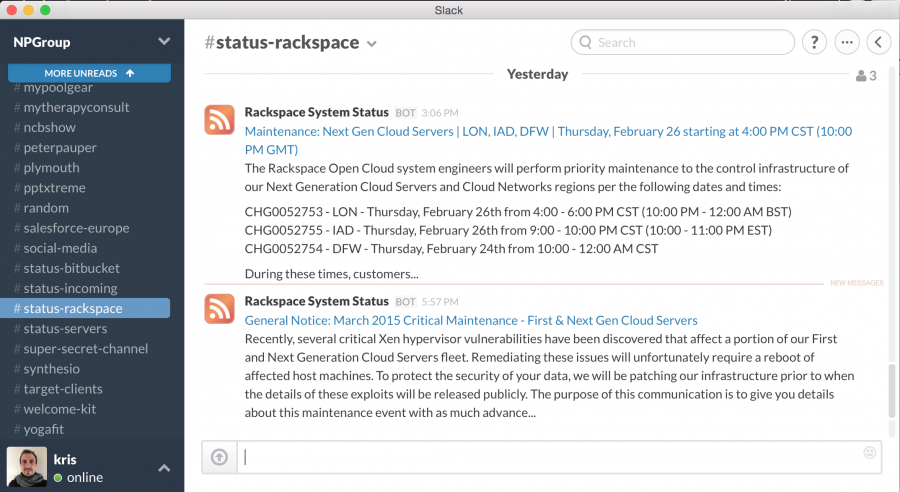This screenshot has height=492, width=900.
Task: Open the #status-rackspace channel dropdown arrow
Action: click(371, 44)
